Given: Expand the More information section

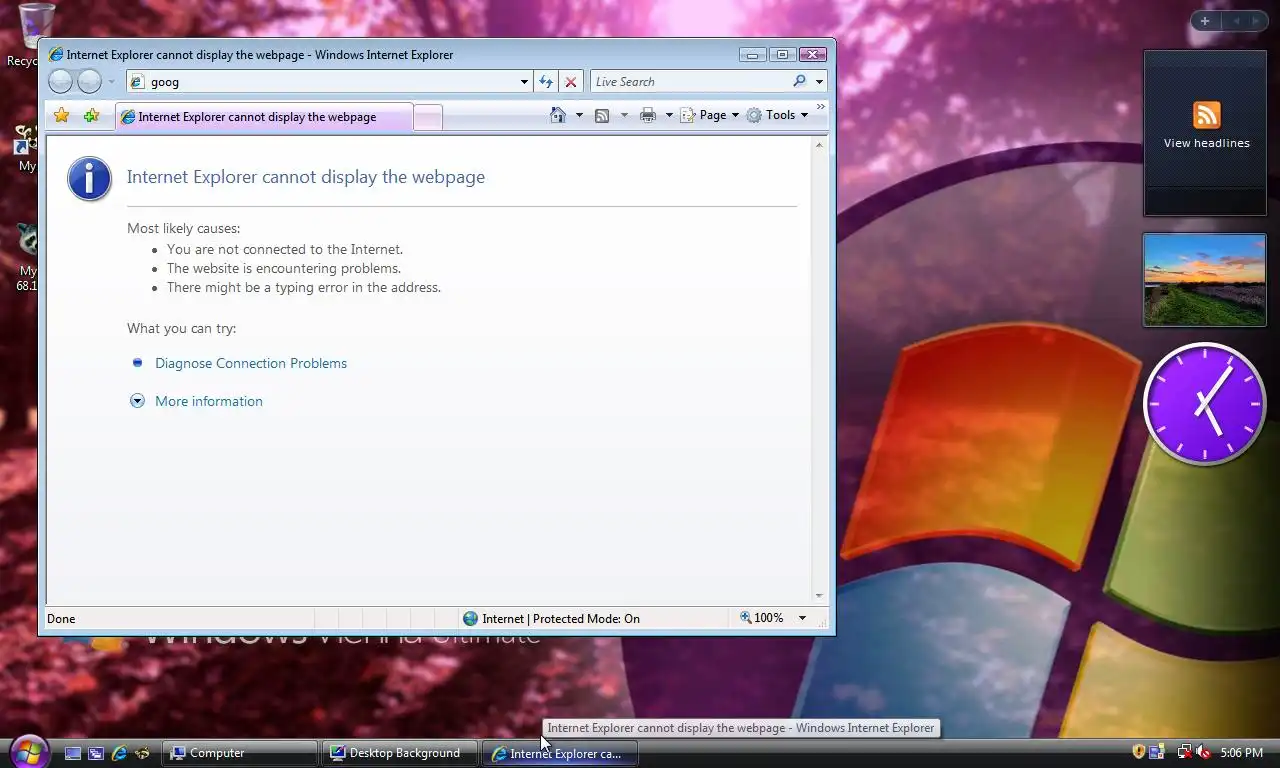Looking at the screenshot, I should [208, 401].
